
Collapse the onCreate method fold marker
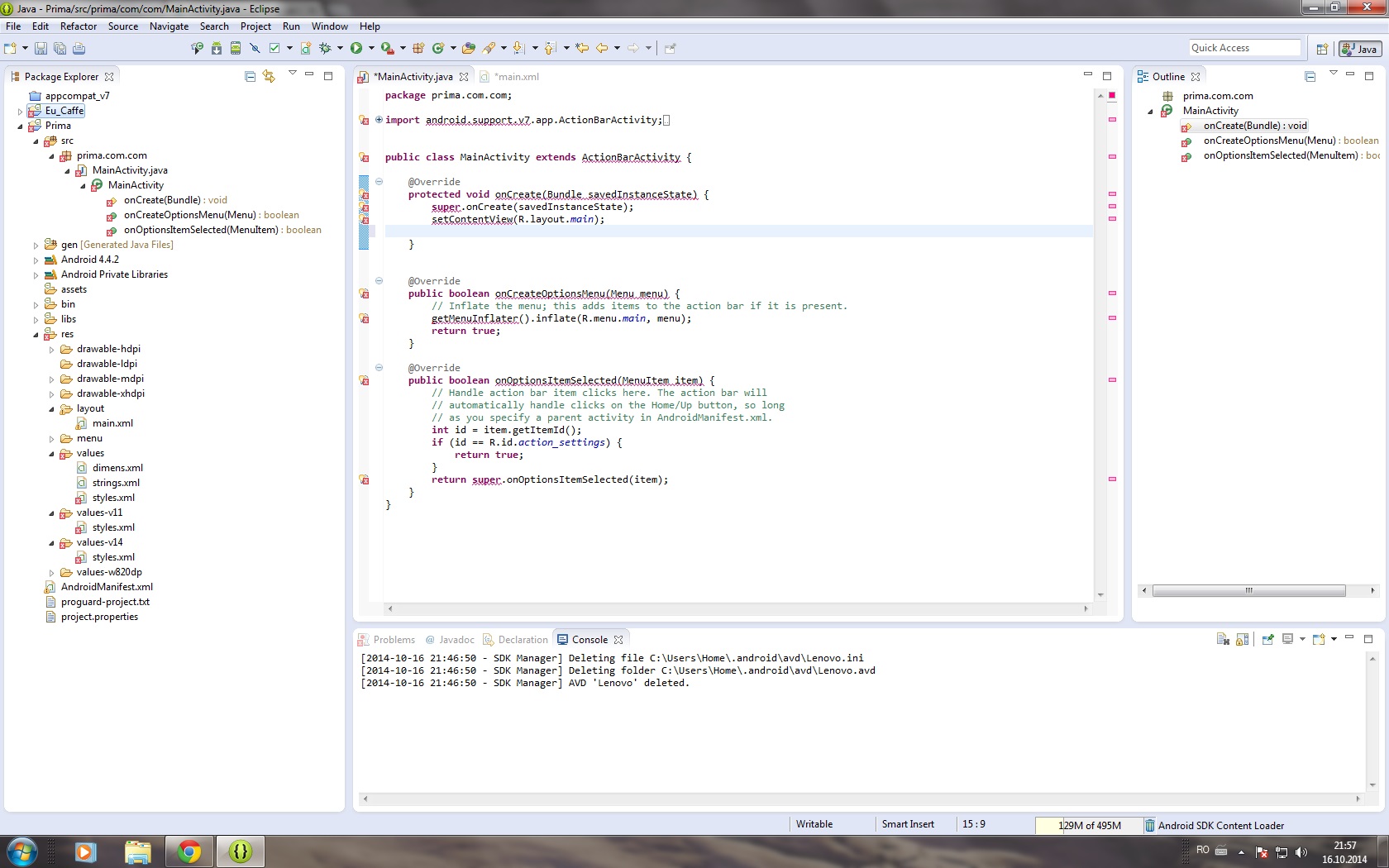click(379, 182)
